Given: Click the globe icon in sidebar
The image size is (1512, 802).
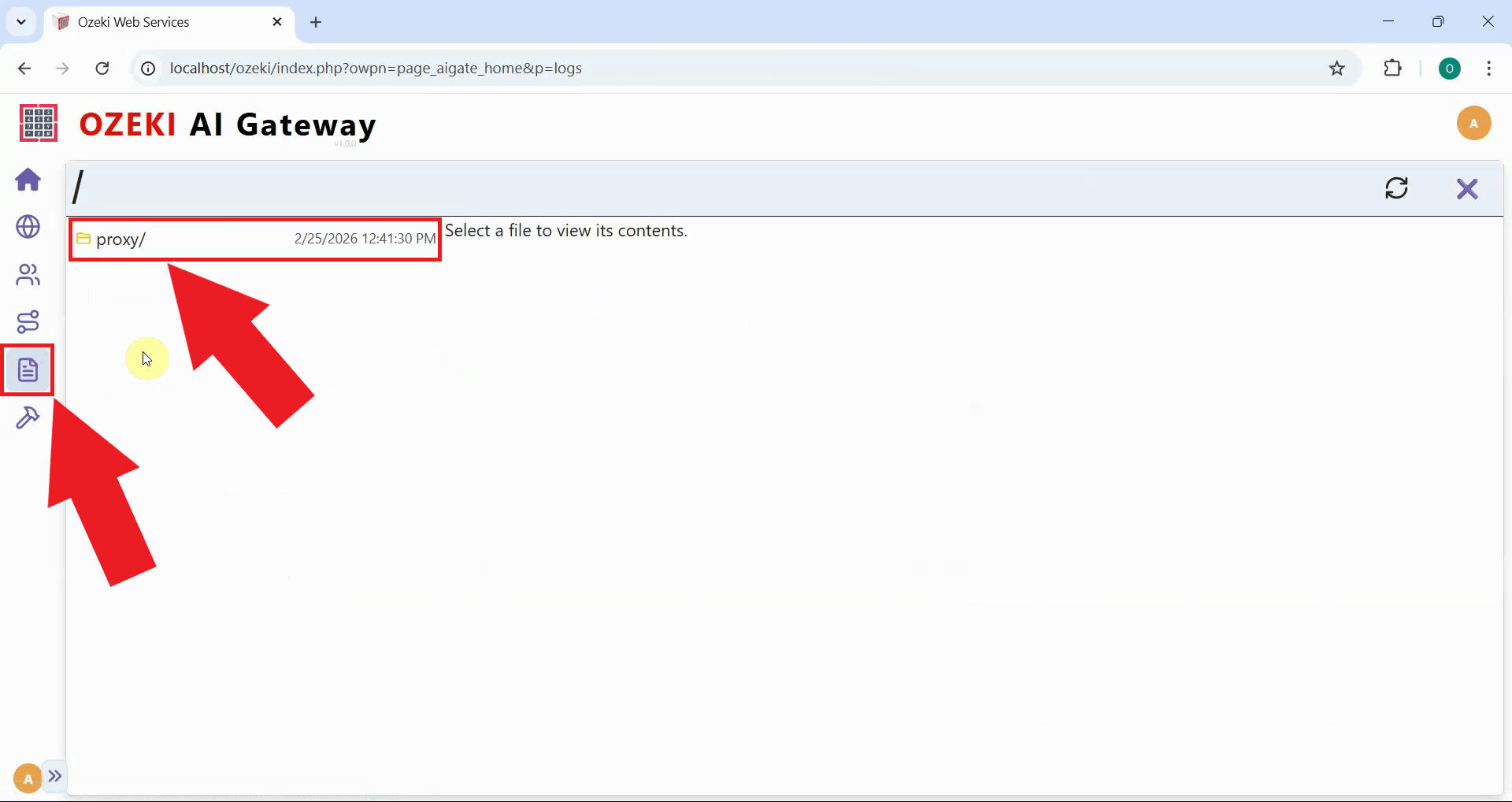Looking at the screenshot, I should point(28,227).
